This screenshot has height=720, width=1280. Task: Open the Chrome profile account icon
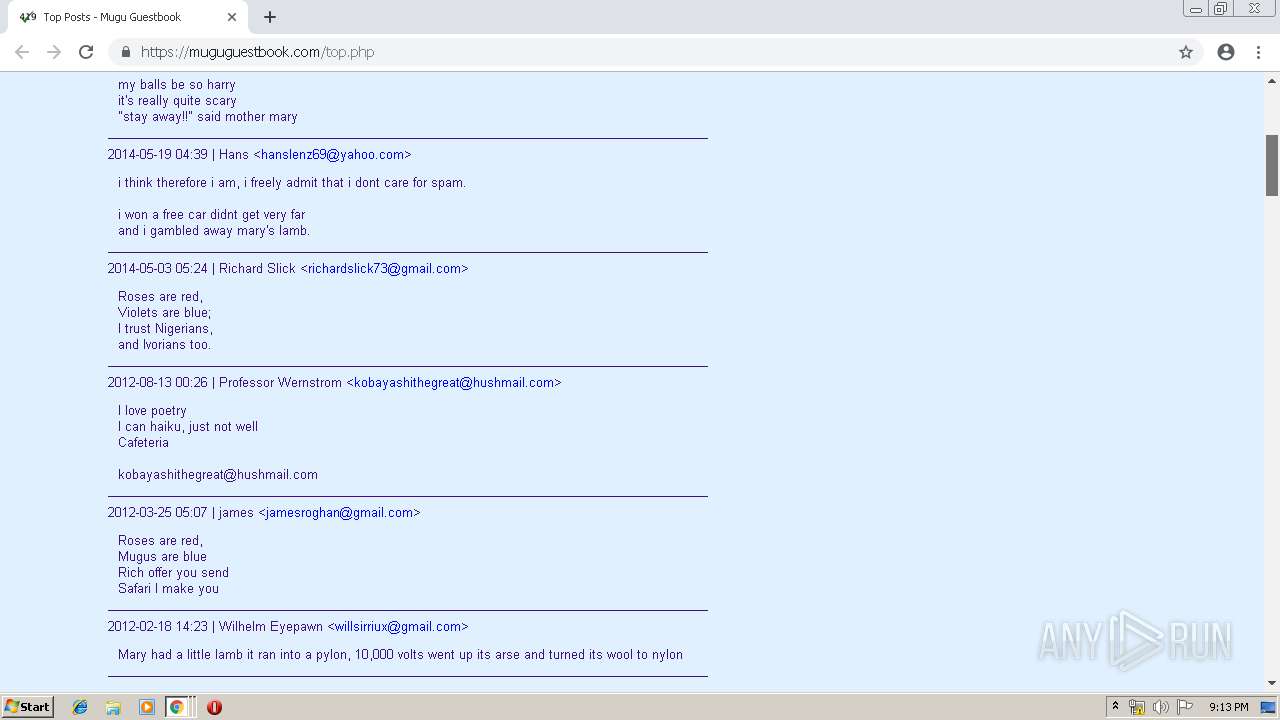click(1226, 52)
